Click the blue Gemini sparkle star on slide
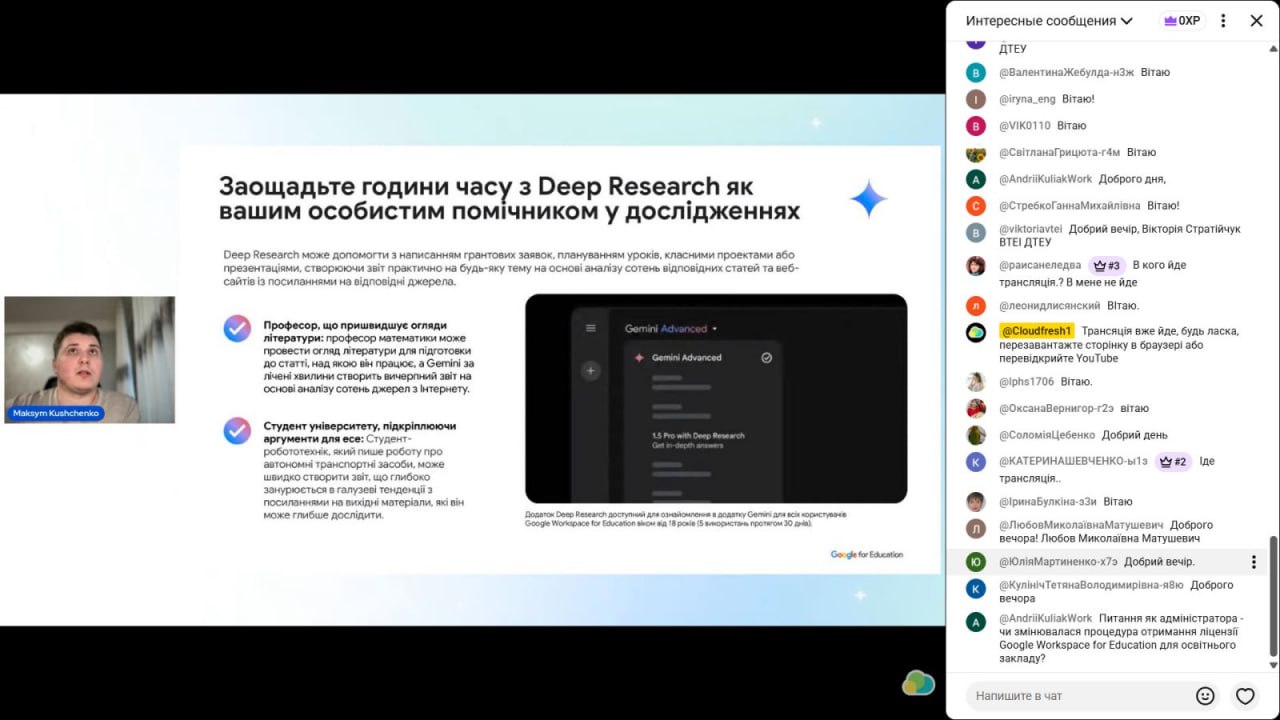The width and height of the screenshot is (1280, 720). click(868, 199)
